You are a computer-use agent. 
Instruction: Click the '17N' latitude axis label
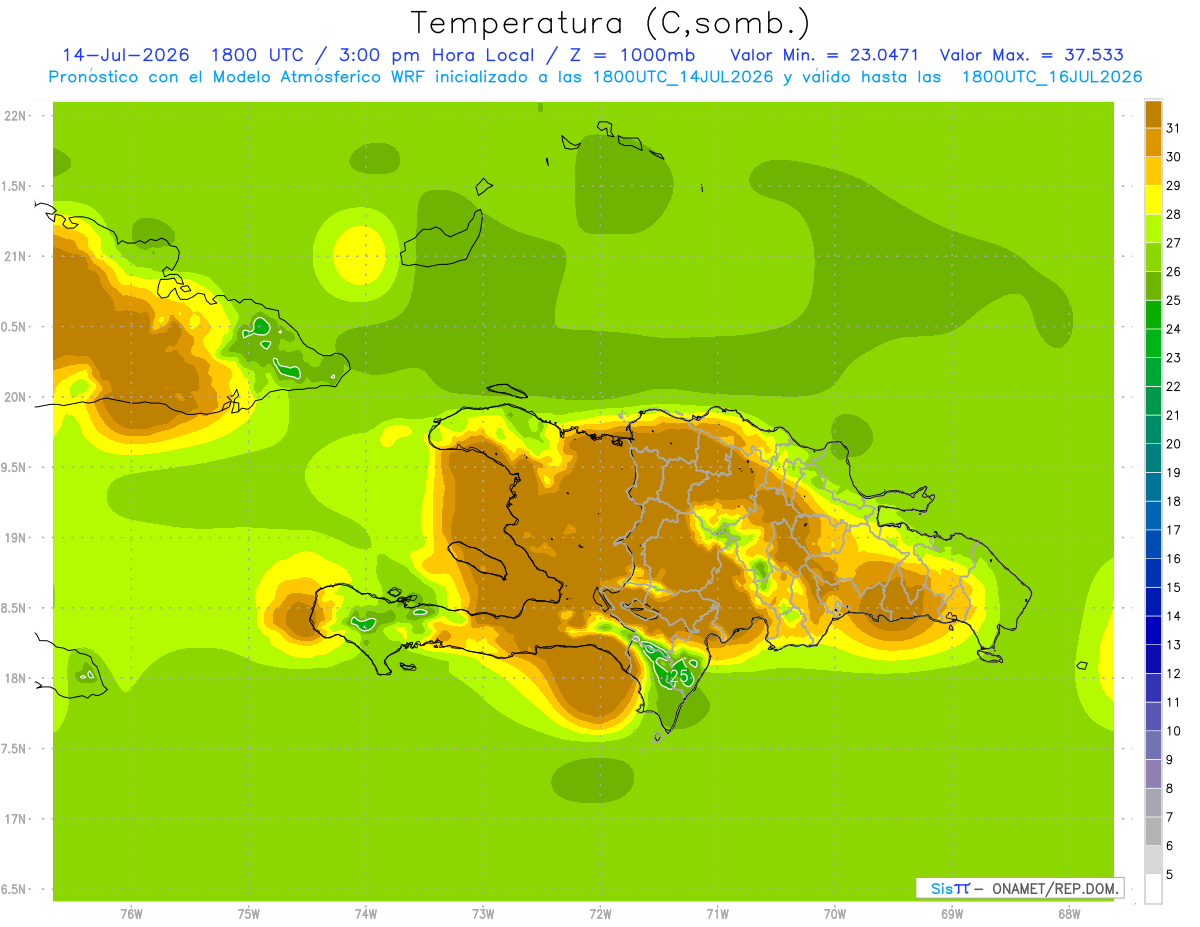16,819
